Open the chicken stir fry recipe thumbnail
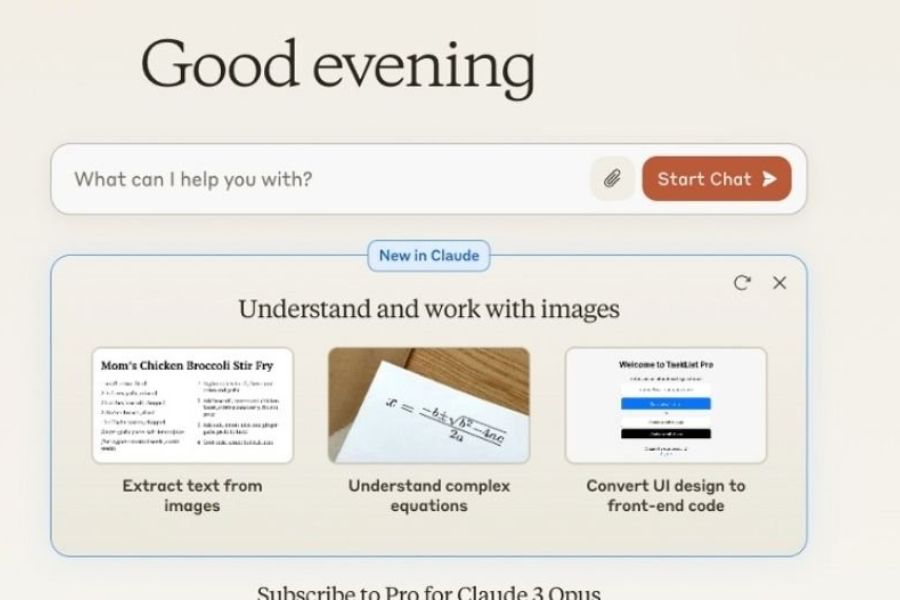The width and height of the screenshot is (900, 600). [x=193, y=405]
